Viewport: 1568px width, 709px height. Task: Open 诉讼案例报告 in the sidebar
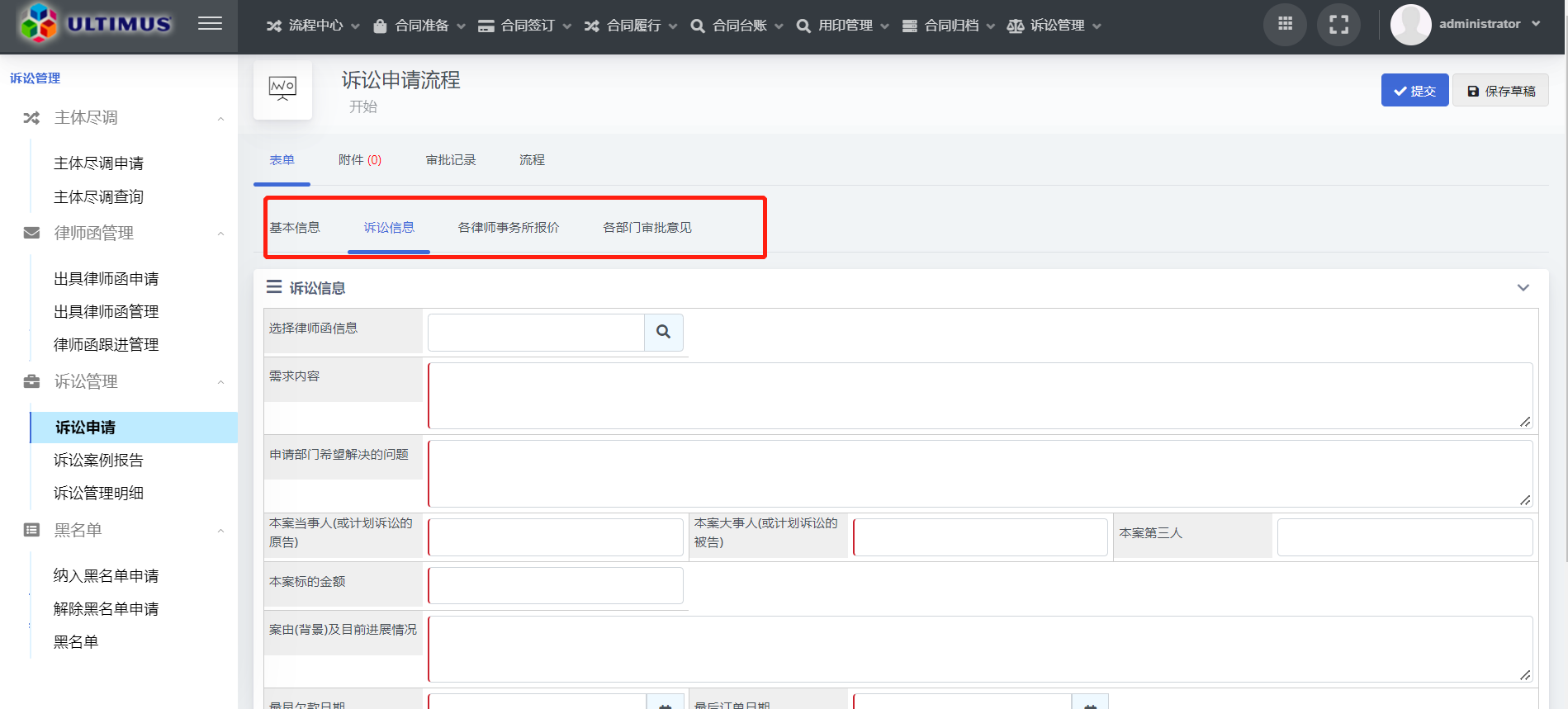point(98,461)
